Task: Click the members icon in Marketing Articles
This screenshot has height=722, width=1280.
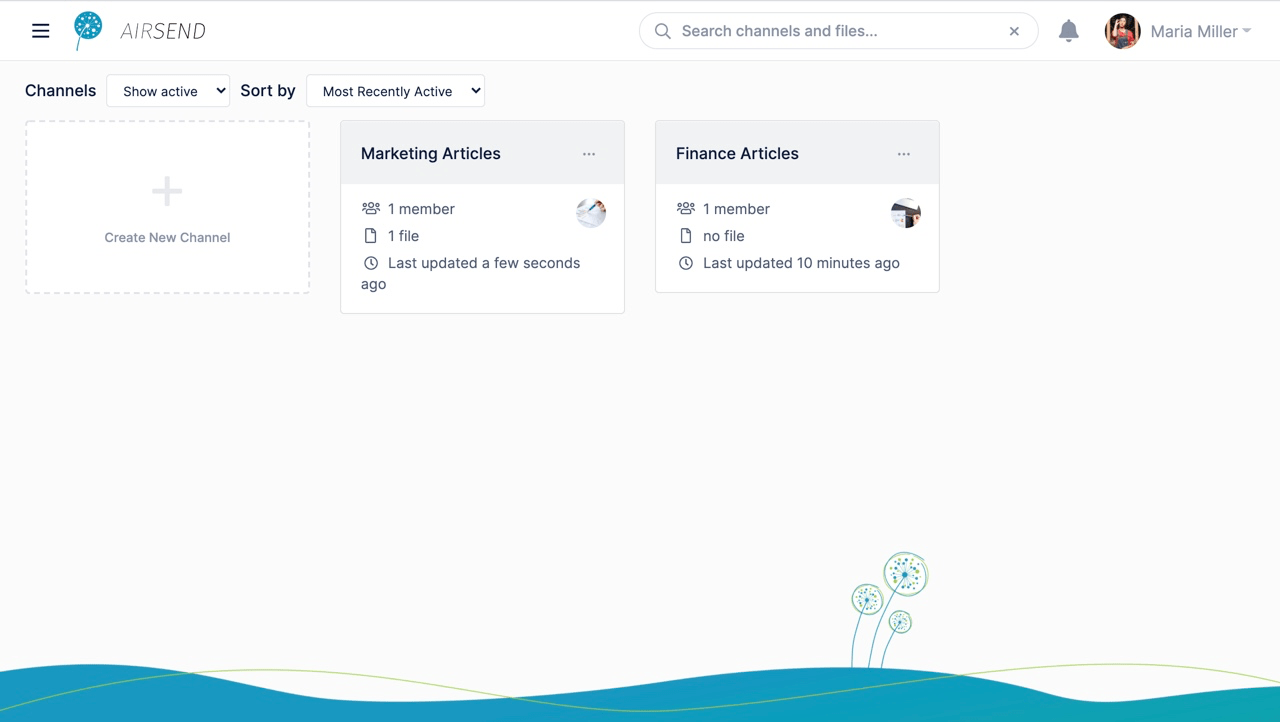Action: coord(371,208)
